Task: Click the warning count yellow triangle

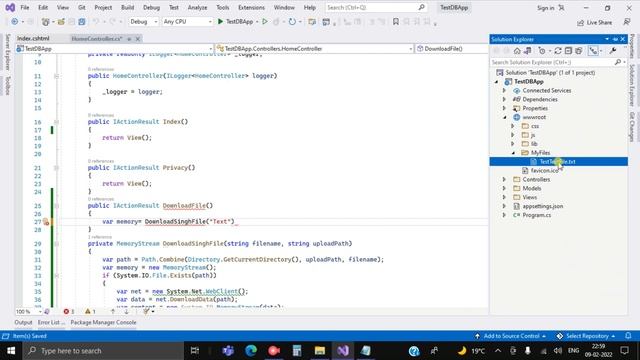Action: (88, 311)
